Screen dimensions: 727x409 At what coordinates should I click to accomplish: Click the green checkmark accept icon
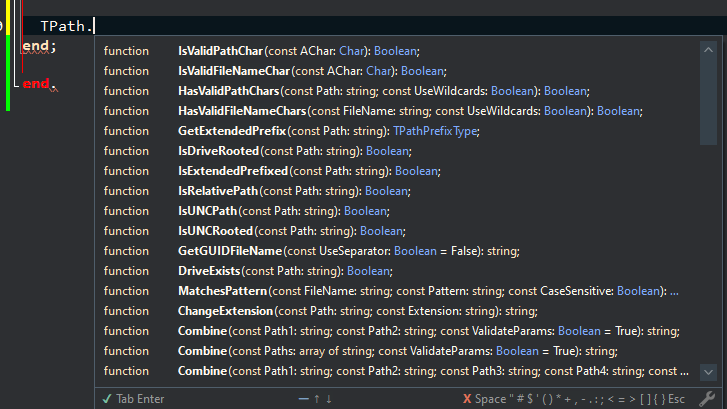(x=107, y=399)
